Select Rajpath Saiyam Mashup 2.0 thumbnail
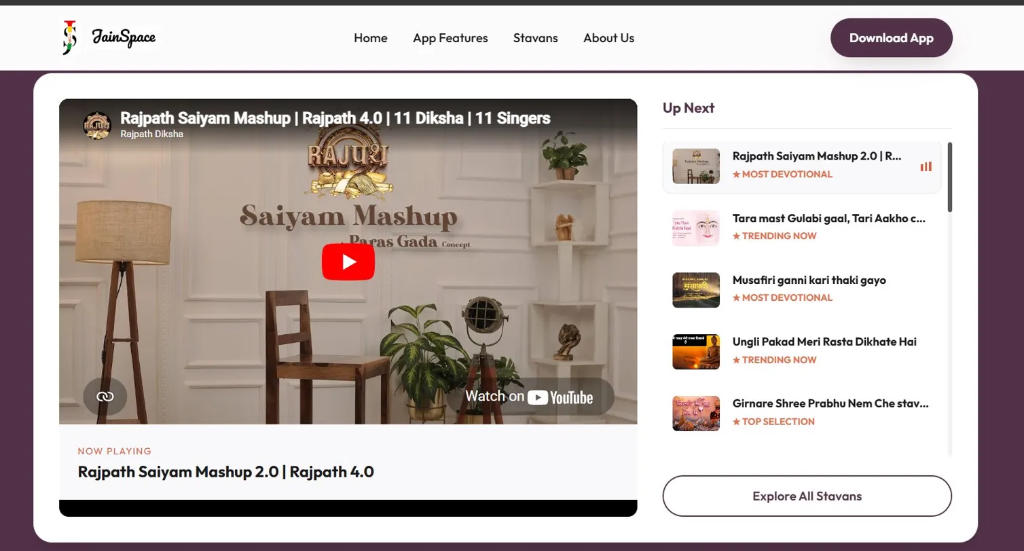Image resolution: width=1024 pixels, height=551 pixels. click(x=696, y=166)
